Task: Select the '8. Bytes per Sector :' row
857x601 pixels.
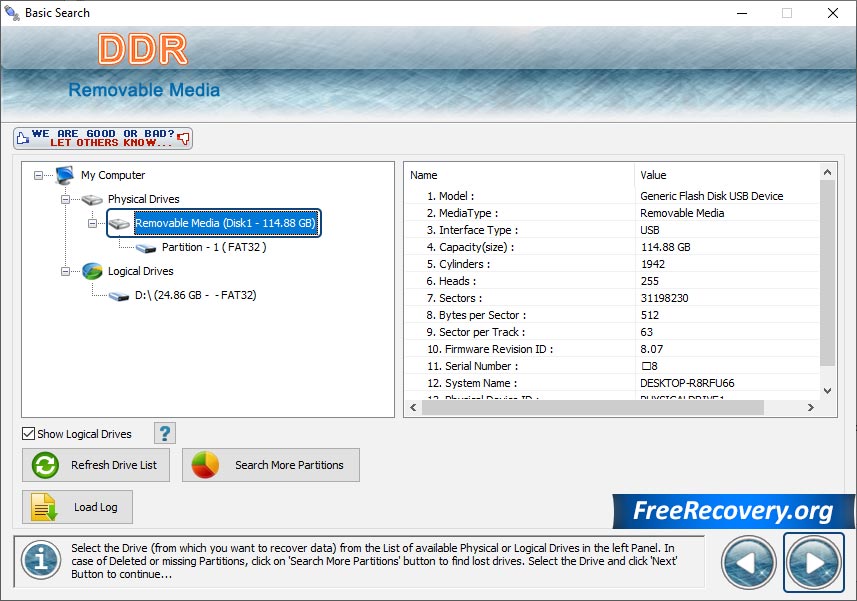Action: pyautogui.click(x=612, y=315)
